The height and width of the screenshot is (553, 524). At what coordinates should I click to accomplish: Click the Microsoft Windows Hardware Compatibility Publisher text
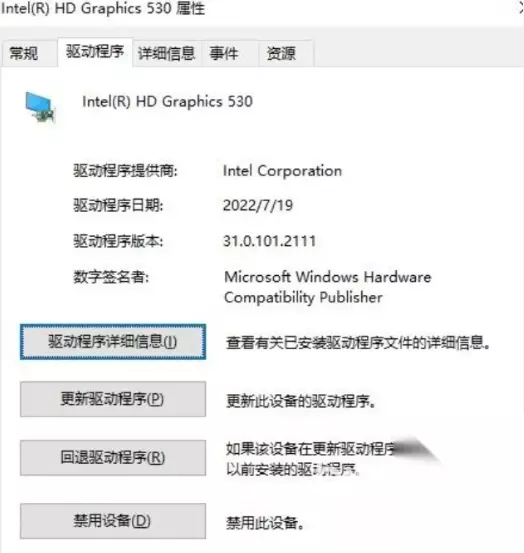click(x=328, y=287)
